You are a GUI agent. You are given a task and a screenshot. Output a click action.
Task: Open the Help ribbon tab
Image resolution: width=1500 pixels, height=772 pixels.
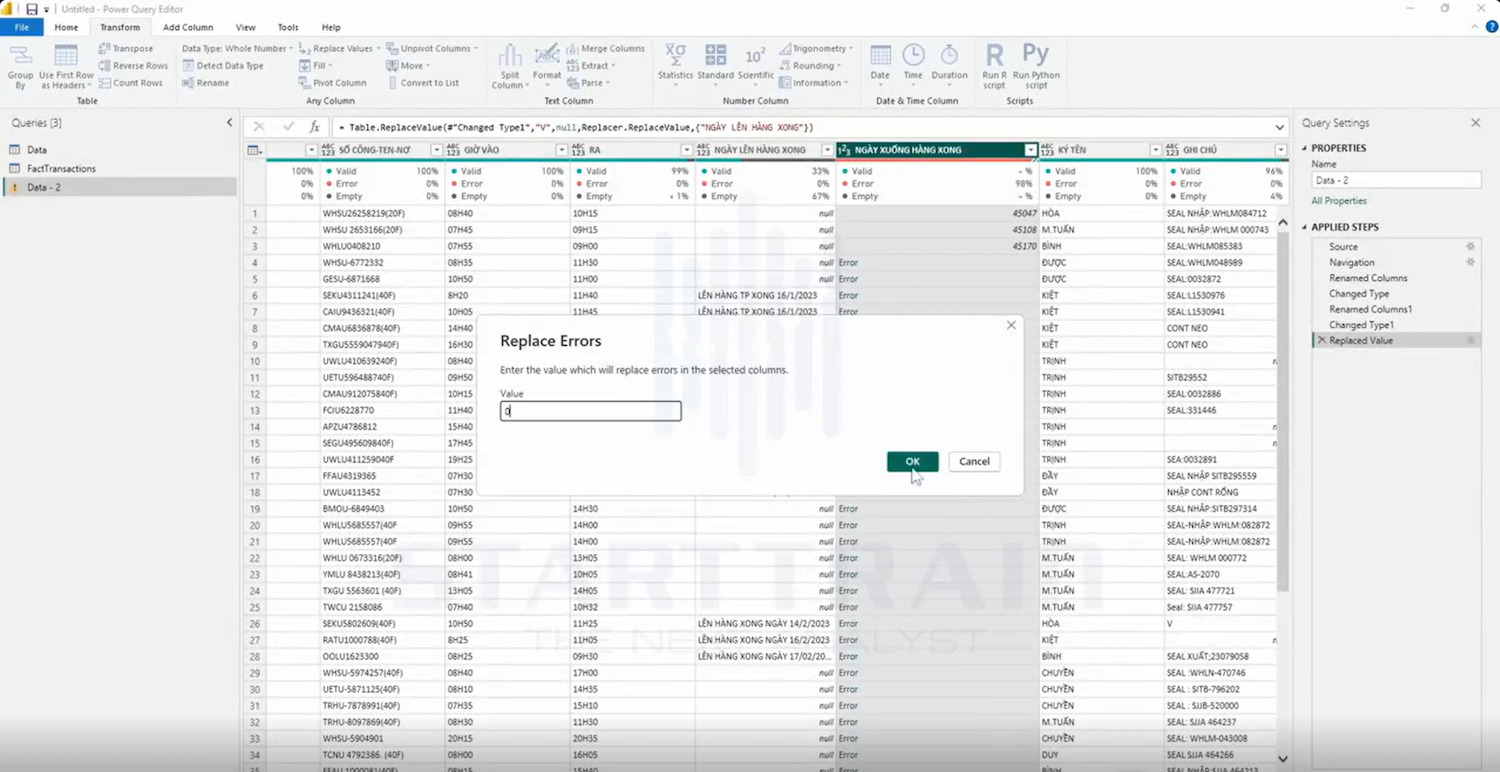click(331, 27)
